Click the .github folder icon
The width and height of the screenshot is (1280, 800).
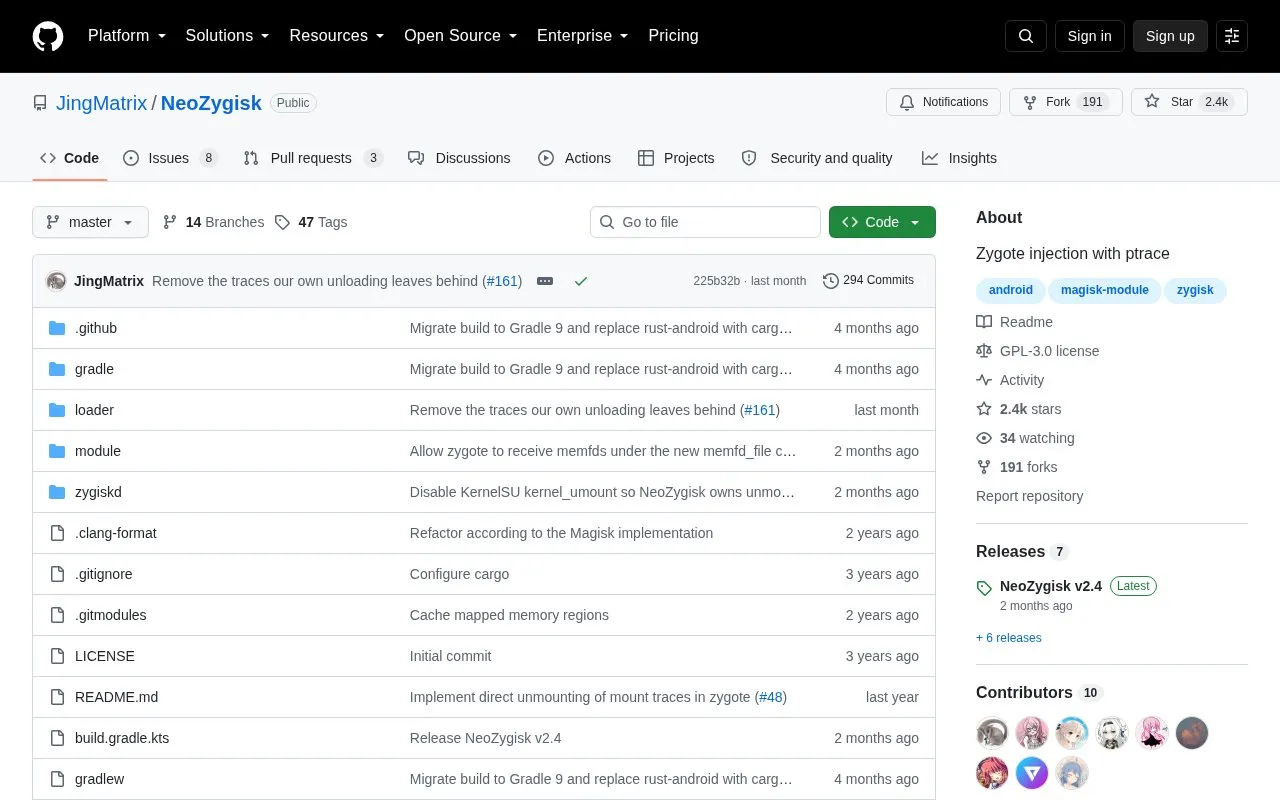[57, 328]
